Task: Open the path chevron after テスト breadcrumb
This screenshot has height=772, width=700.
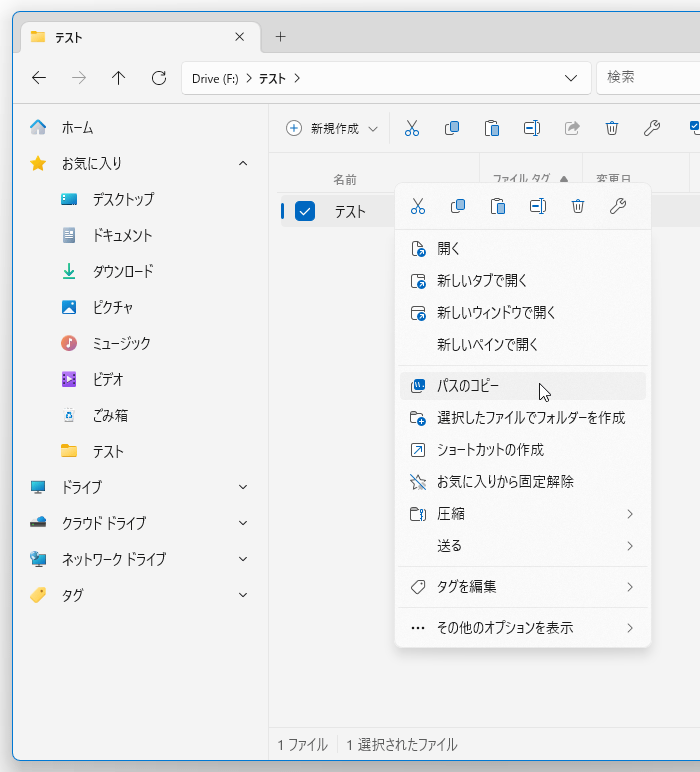Action: 297,78
